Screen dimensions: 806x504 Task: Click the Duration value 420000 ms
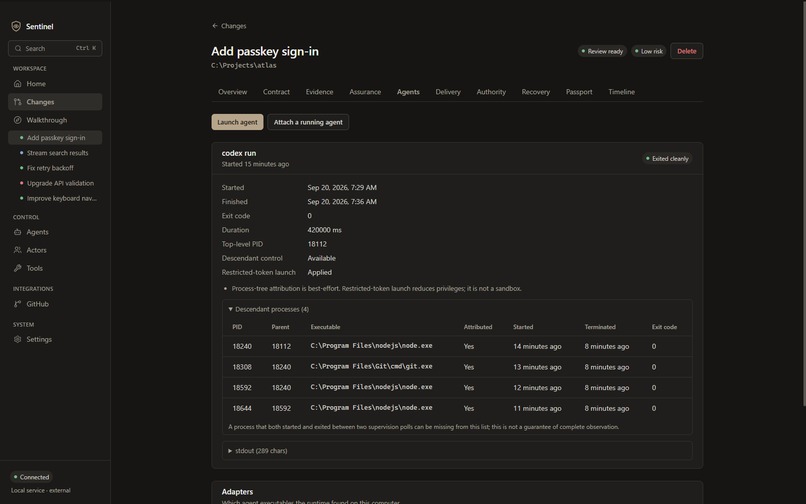pyautogui.click(x=324, y=230)
